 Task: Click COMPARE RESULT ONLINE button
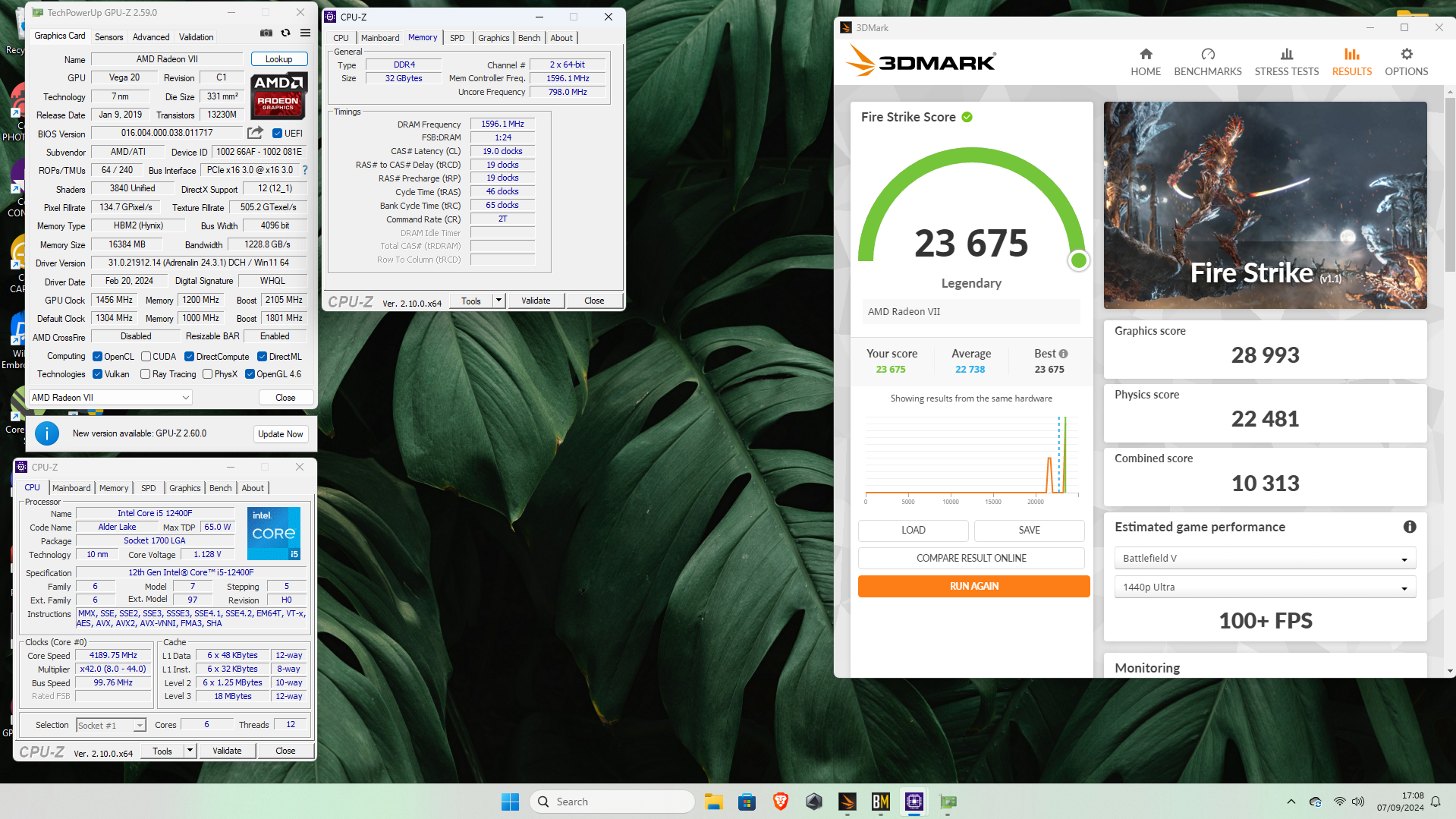pyautogui.click(x=971, y=558)
